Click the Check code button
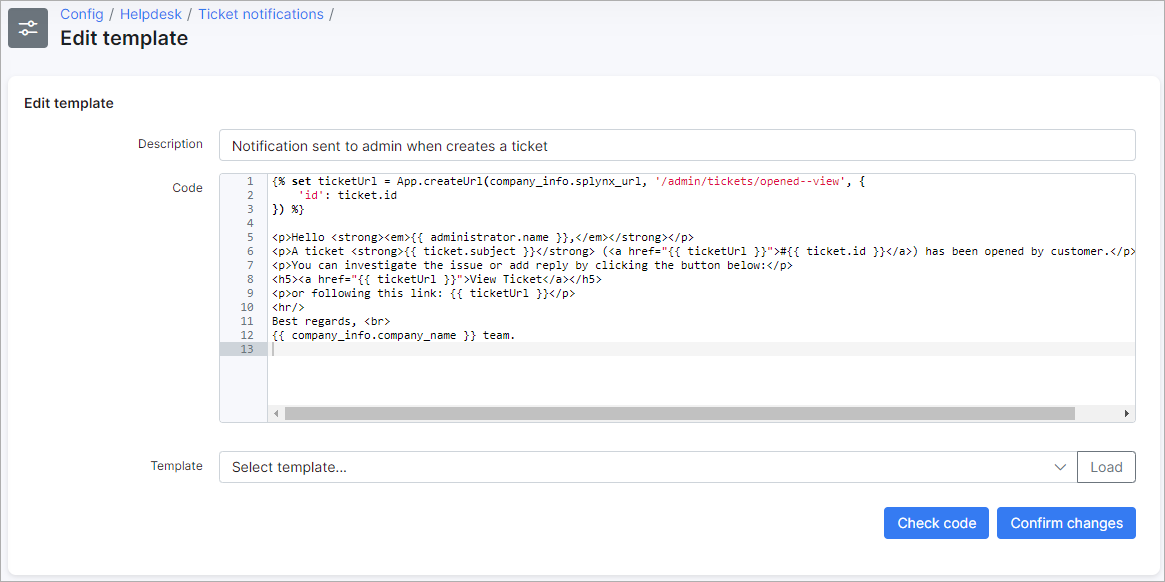The width and height of the screenshot is (1165, 582). point(936,523)
